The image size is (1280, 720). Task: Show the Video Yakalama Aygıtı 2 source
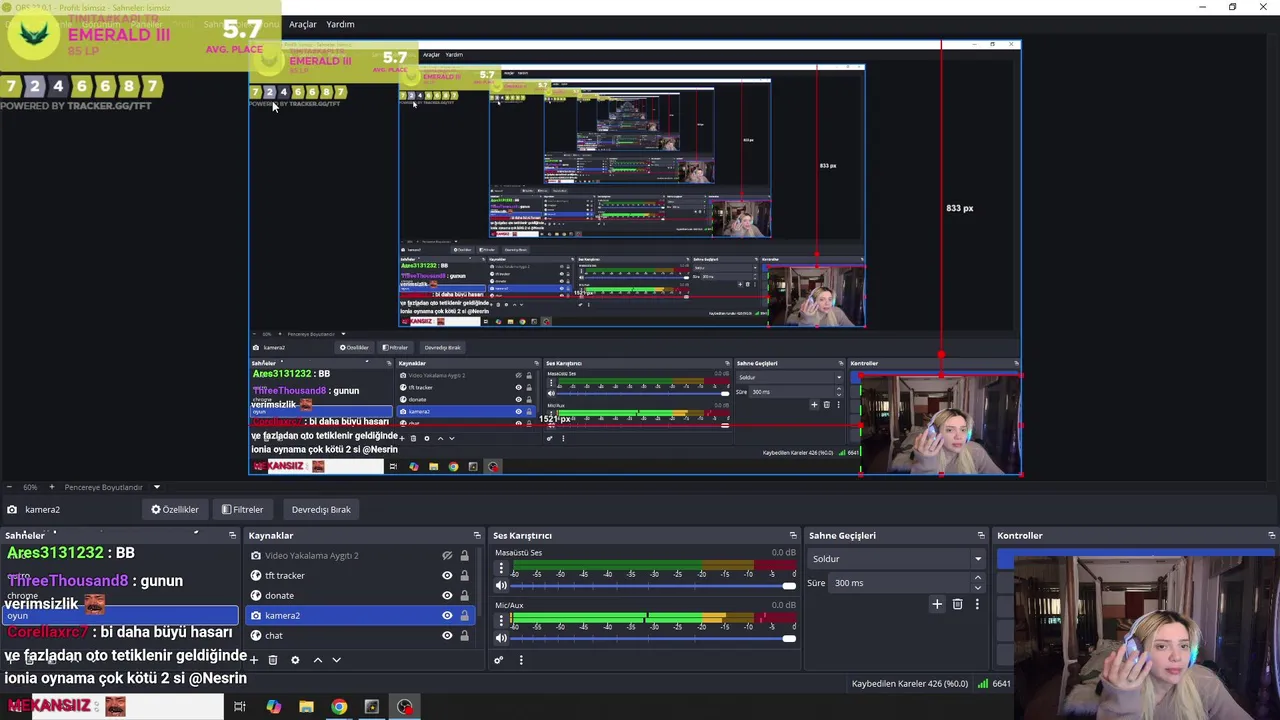(x=447, y=556)
